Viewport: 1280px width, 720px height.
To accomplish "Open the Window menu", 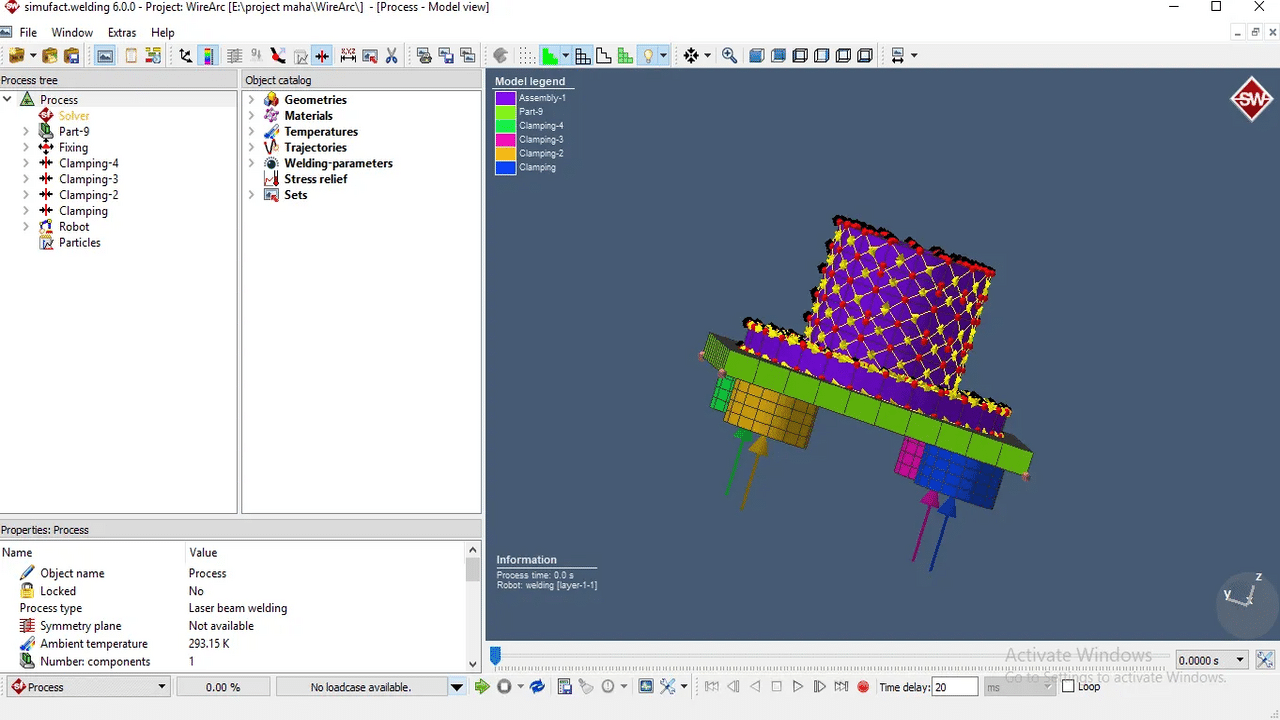I will pyautogui.click(x=72, y=33).
